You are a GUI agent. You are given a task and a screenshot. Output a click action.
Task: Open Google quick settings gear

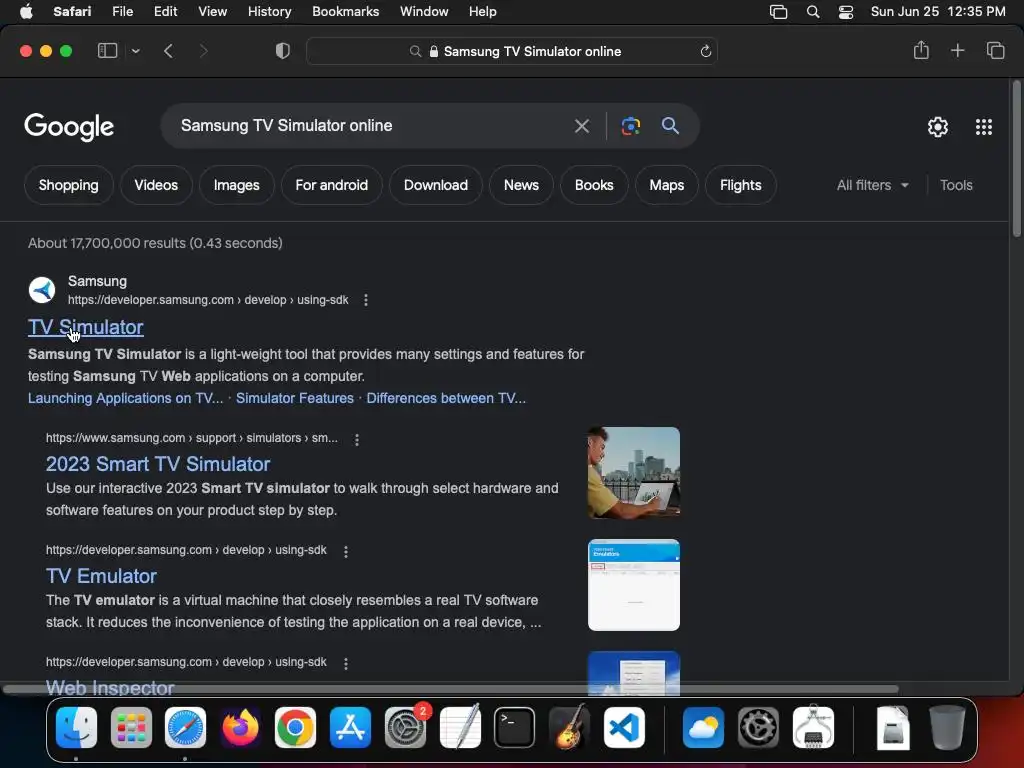(x=938, y=127)
